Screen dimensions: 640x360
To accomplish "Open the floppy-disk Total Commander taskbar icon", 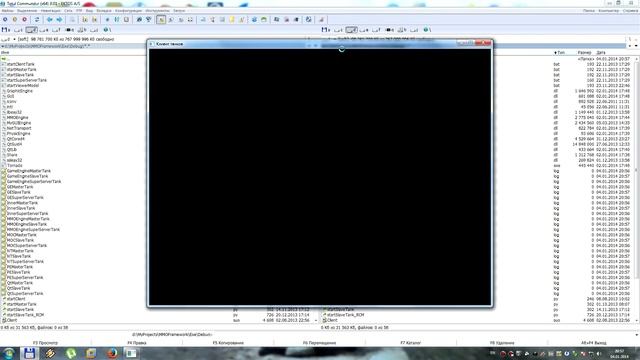I will (x=29, y=353).
